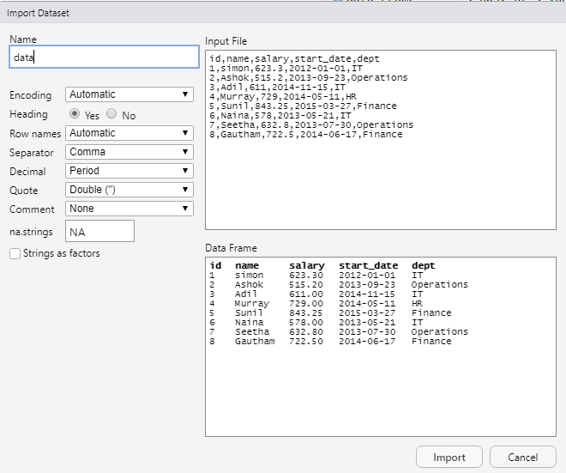The image size is (566, 473).
Task: Click the Cancel button
Action: coord(523,457)
